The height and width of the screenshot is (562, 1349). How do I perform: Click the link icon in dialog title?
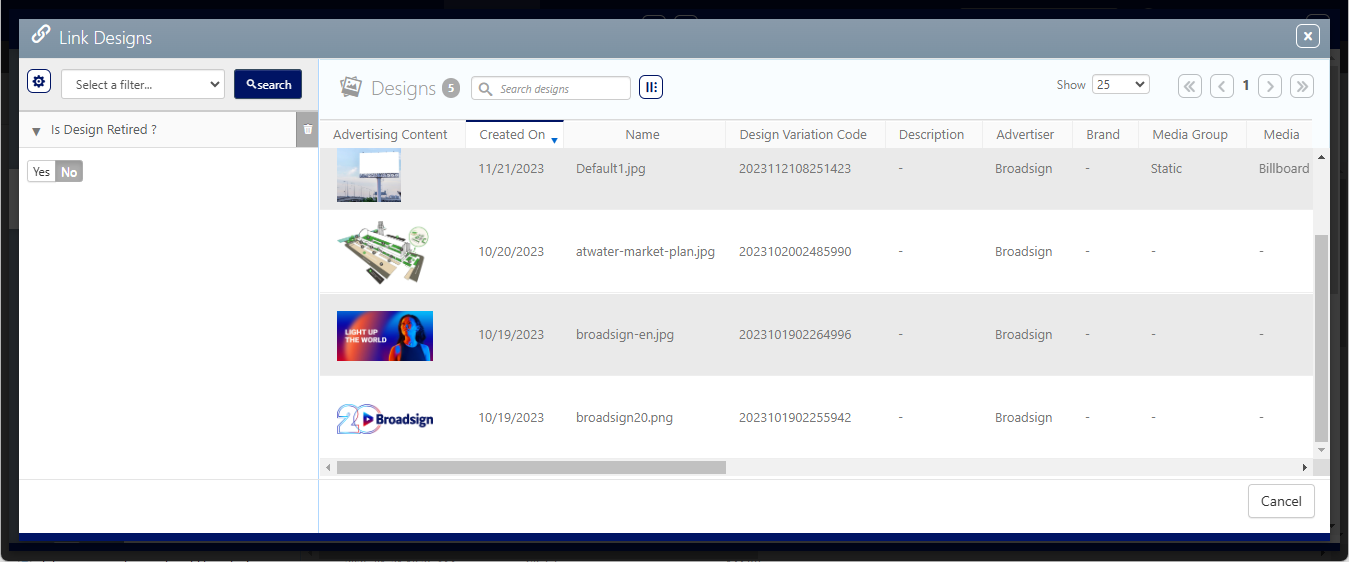(41, 34)
